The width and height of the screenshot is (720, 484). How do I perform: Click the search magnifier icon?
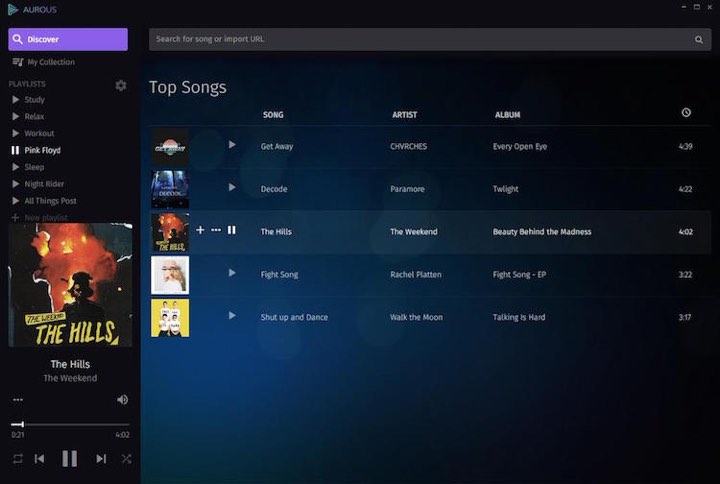point(699,40)
